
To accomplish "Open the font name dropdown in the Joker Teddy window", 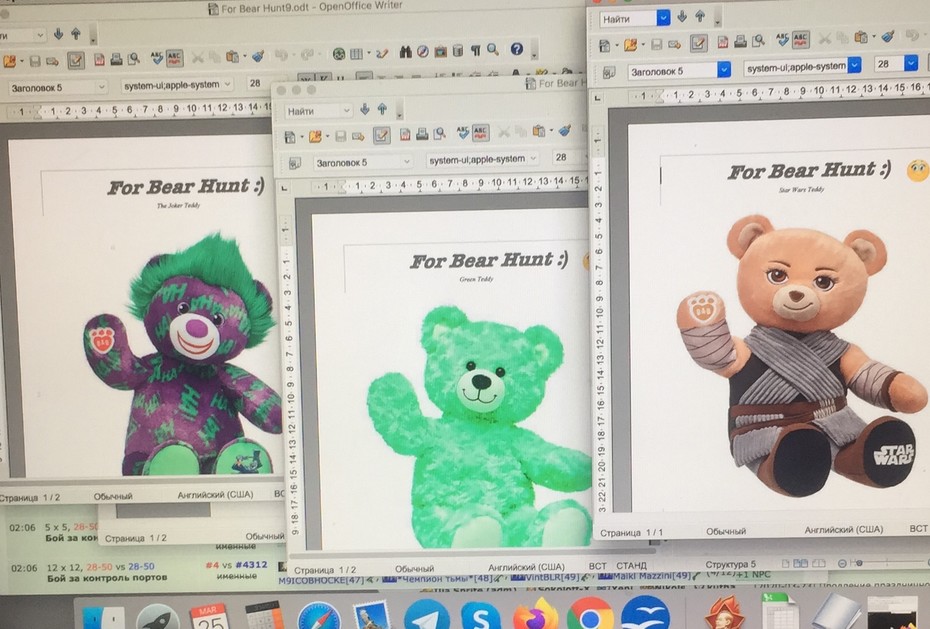I will (227, 84).
